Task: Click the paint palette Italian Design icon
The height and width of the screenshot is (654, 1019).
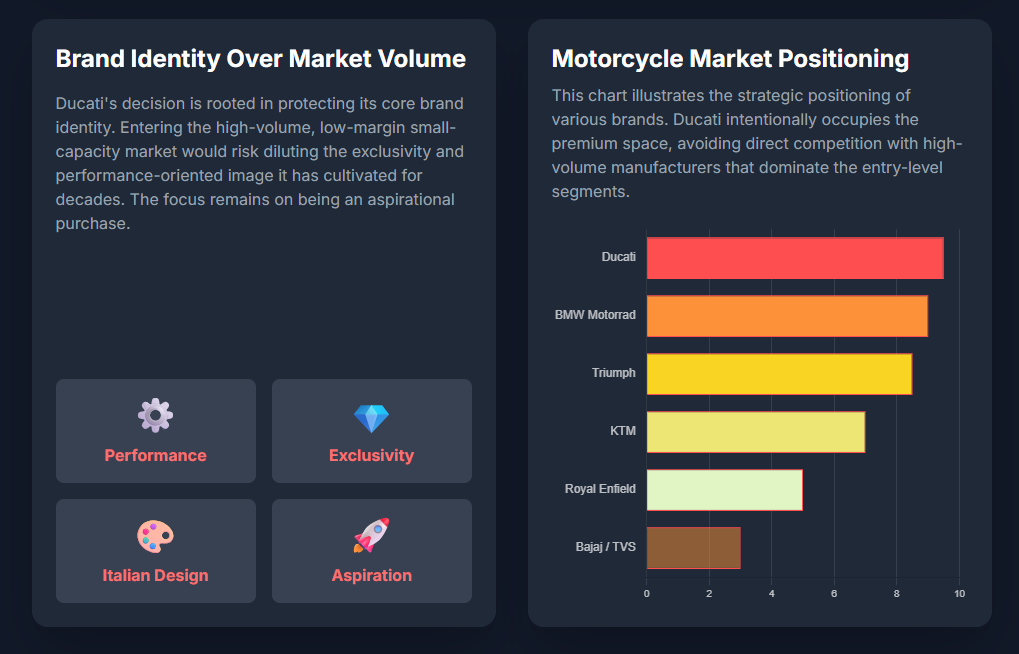Action: click(x=155, y=536)
